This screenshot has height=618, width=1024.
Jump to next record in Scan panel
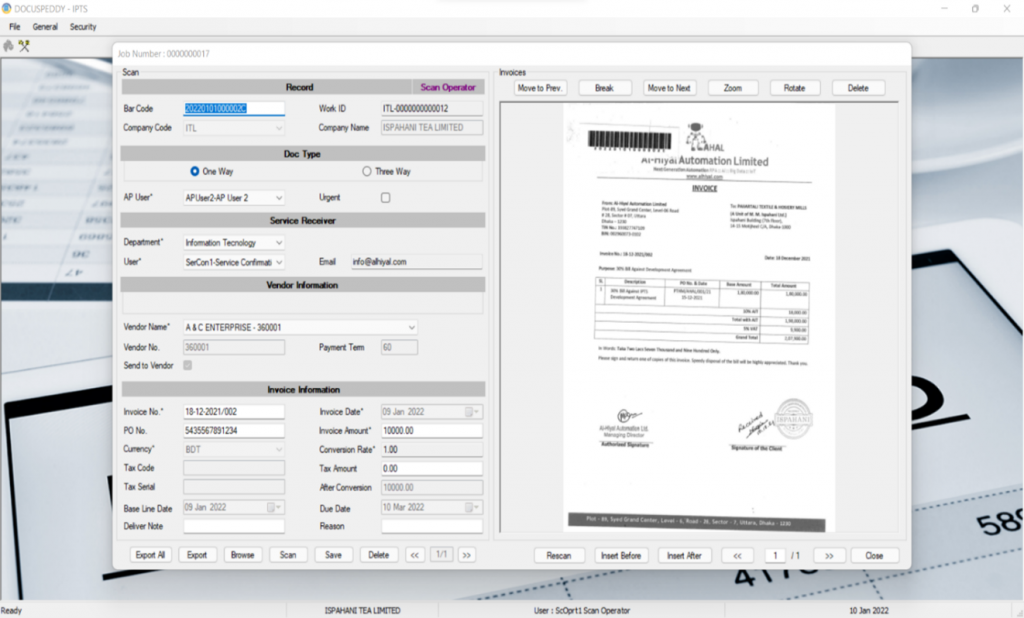click(467, 554)
